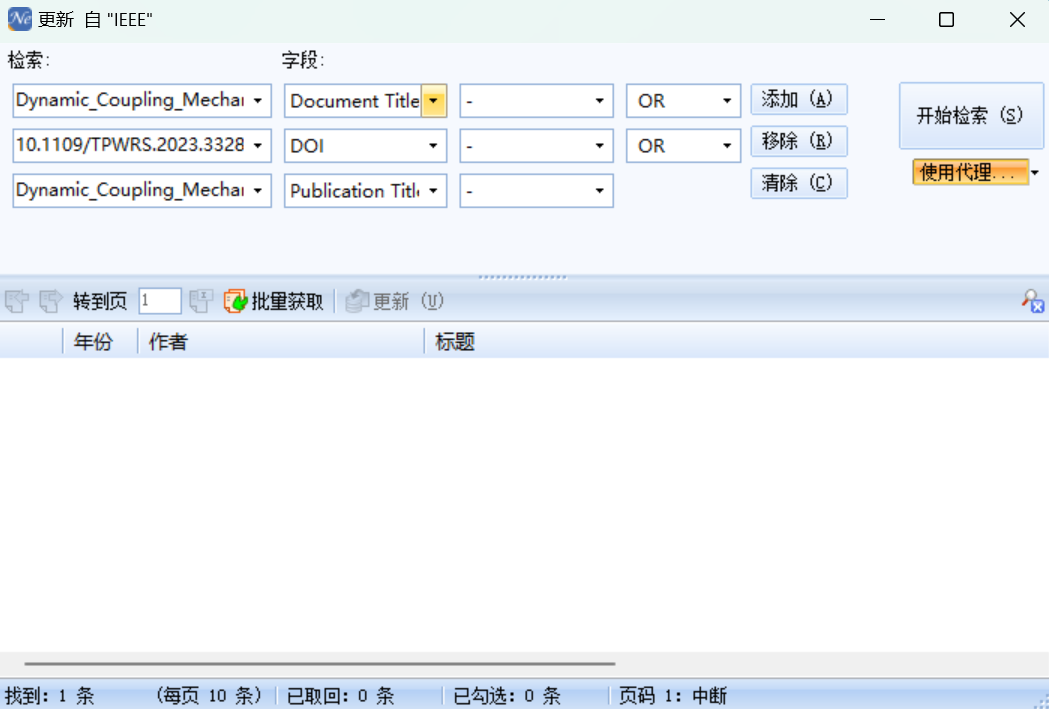Screen dimensions: 1049x709
Task: Click the 已取回: 0 条 status text
Action: coord(340,696)
